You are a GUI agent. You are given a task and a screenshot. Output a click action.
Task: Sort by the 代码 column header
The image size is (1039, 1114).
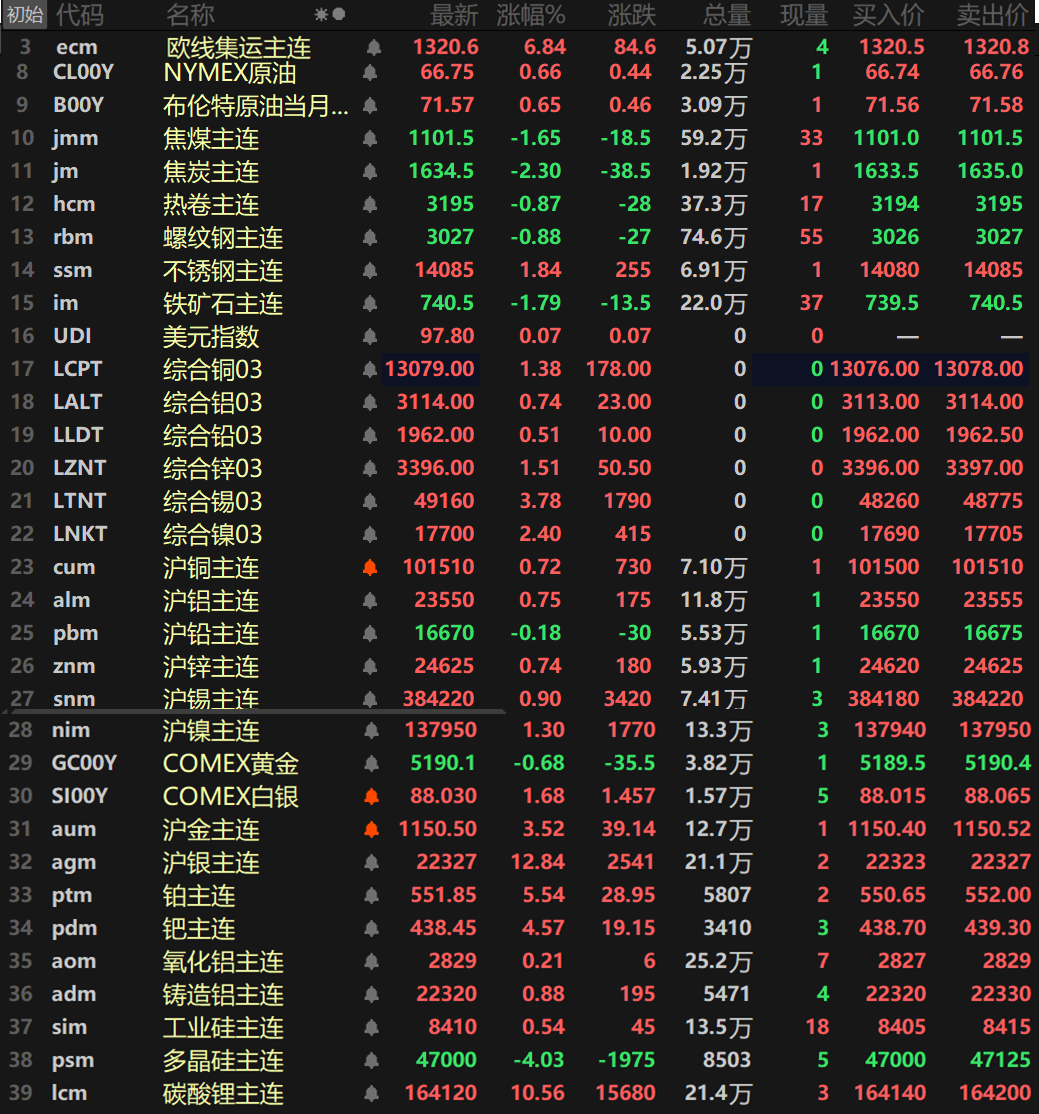coord(80,14)
